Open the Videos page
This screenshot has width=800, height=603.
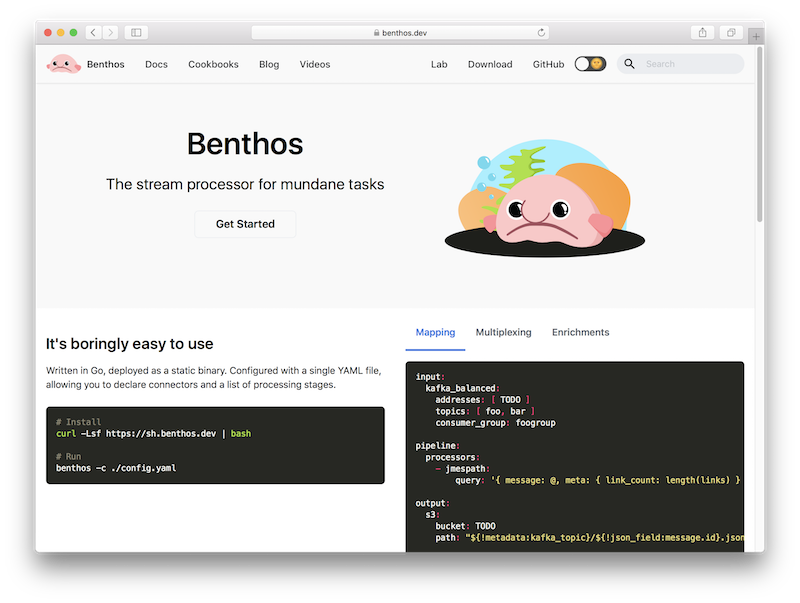(x=315, y=64)
